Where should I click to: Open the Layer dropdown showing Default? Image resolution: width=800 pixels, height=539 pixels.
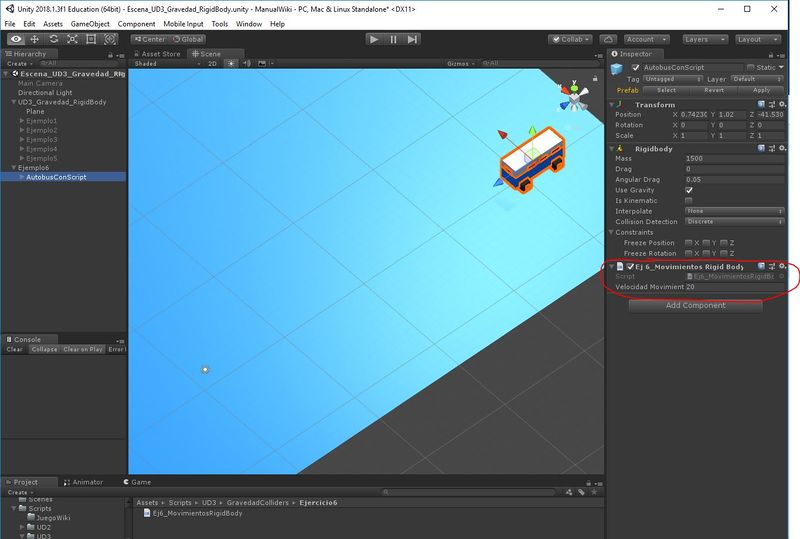tap(757, 79)
